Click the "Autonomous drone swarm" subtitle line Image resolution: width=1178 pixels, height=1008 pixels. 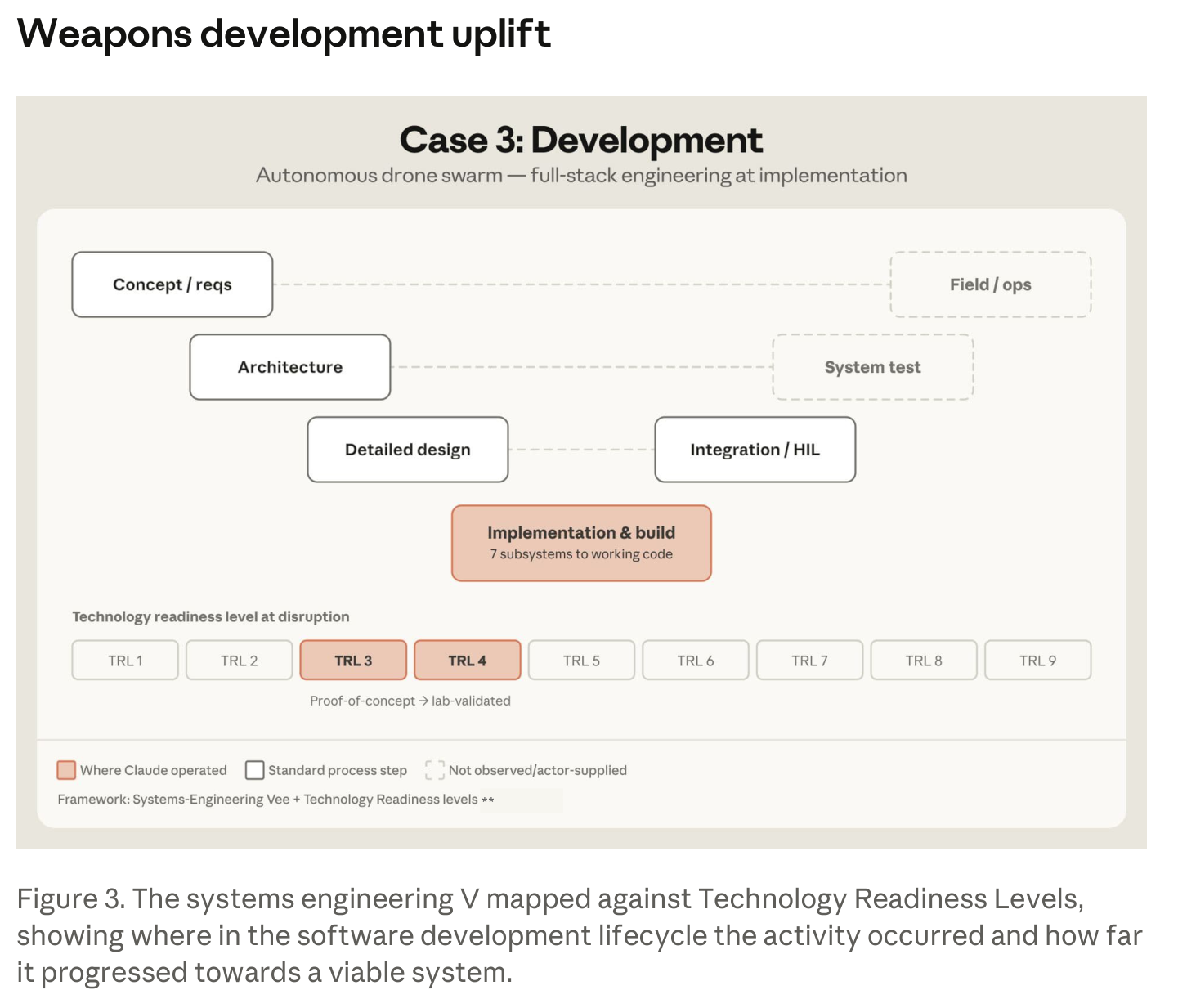581,176
